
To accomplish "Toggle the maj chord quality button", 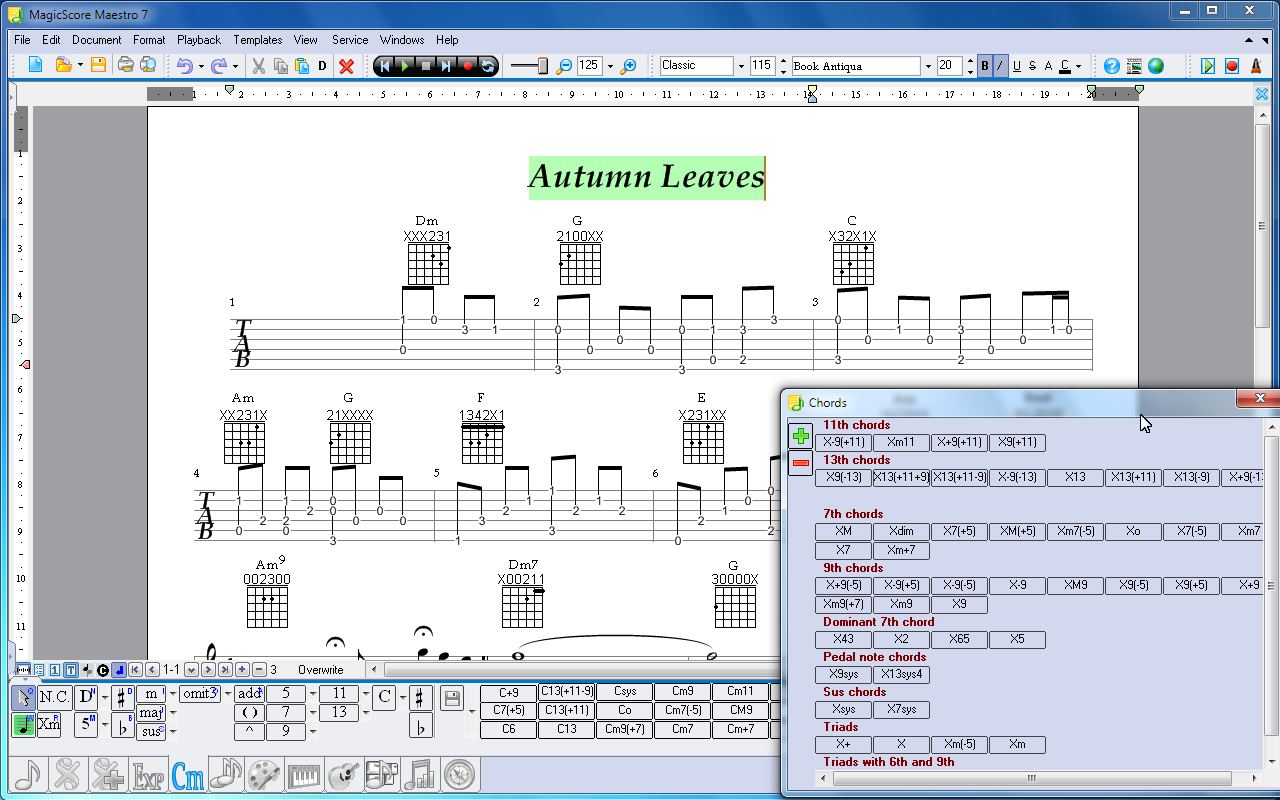I will (x=151, y=713).
